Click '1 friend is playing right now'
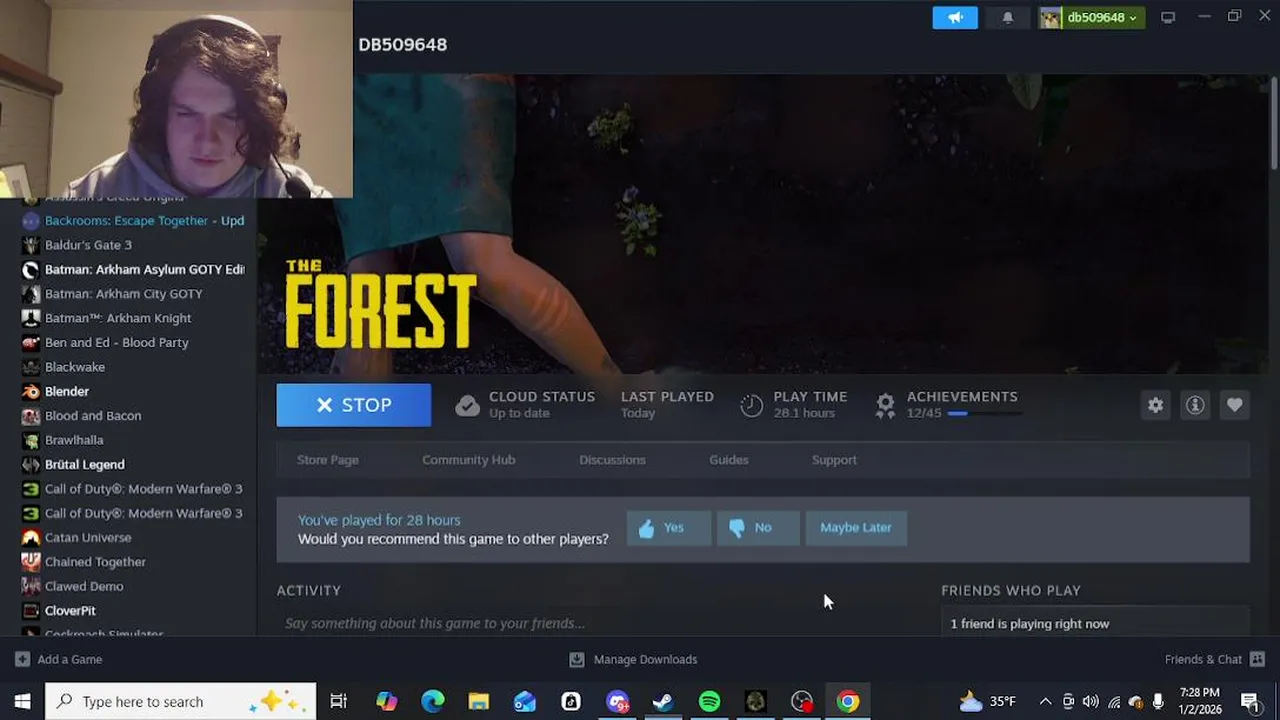The image size is (1280, 720). [x=1030, y=624]
